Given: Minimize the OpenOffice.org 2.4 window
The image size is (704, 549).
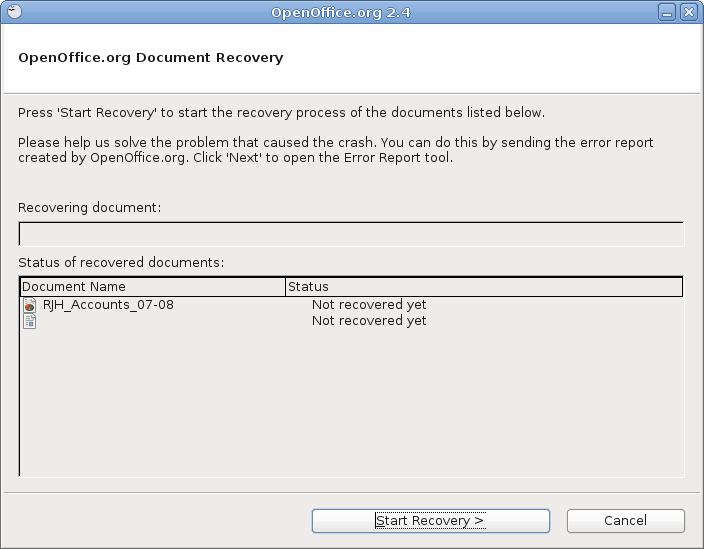Looking at the screenshot, I should coord(667,12).
